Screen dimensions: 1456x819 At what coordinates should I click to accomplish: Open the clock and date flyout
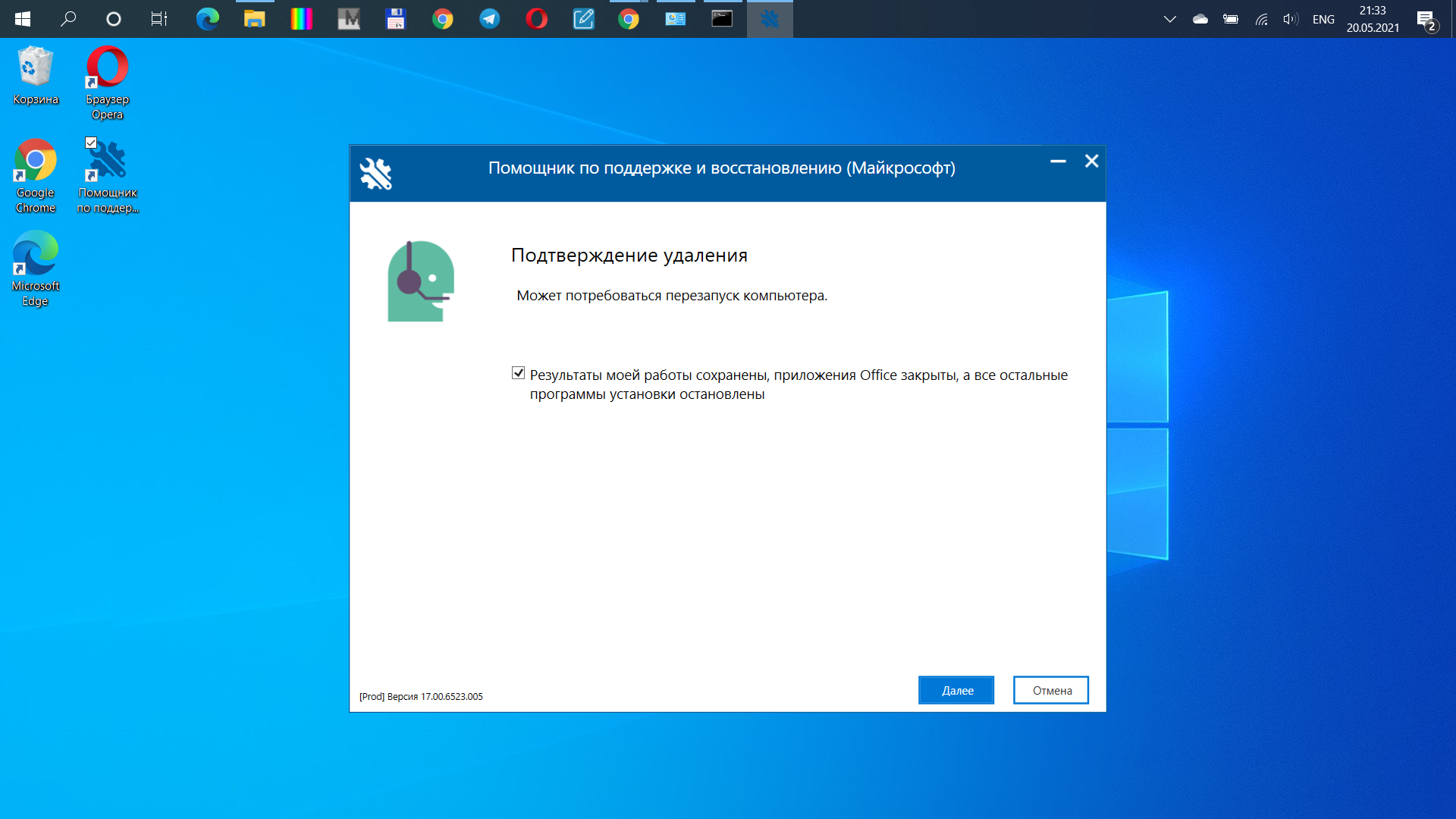1373,19
